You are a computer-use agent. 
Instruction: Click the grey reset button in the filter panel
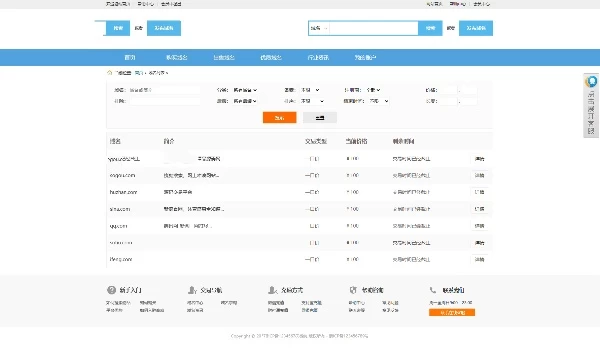pos(320,118)
